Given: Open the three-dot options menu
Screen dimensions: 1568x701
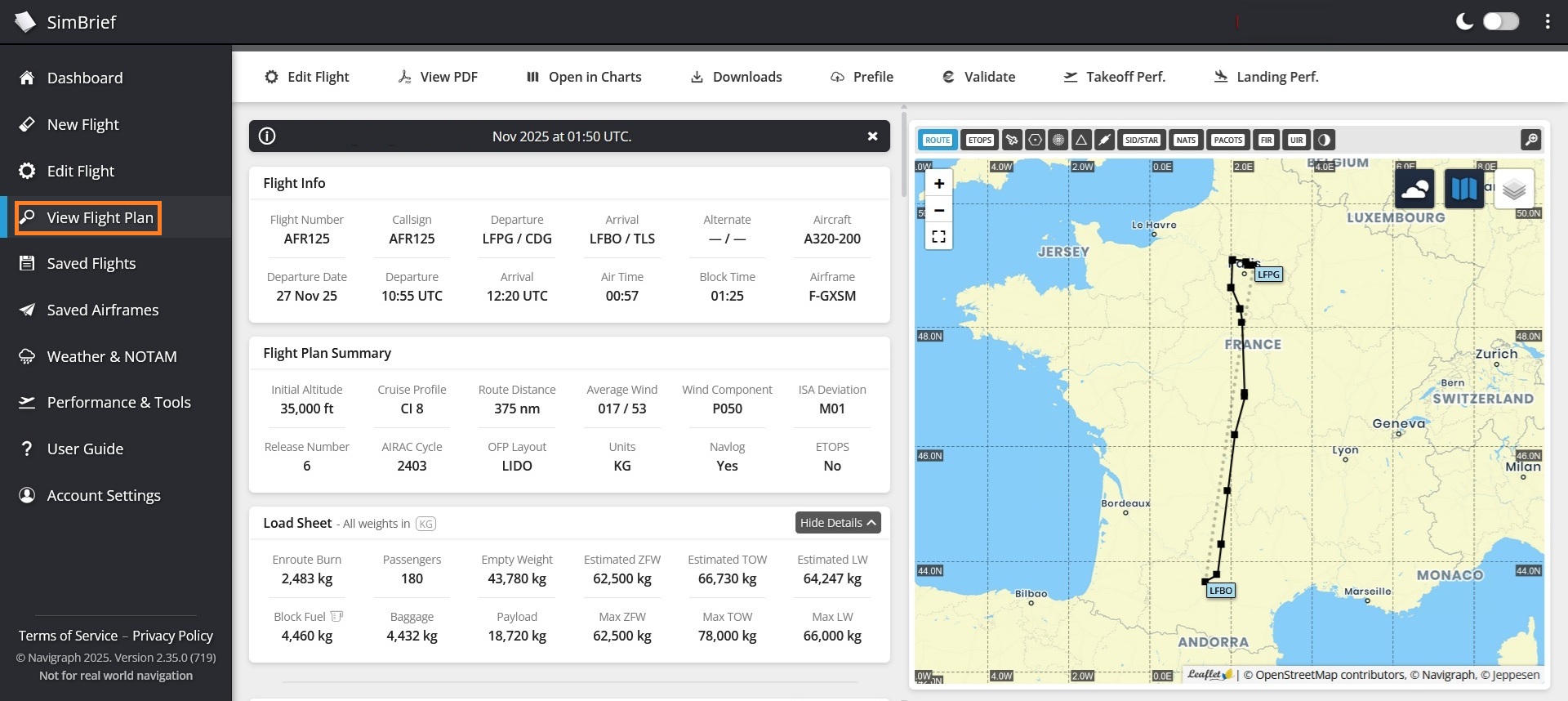Looking at the screenshot, I should [1547, 21].
